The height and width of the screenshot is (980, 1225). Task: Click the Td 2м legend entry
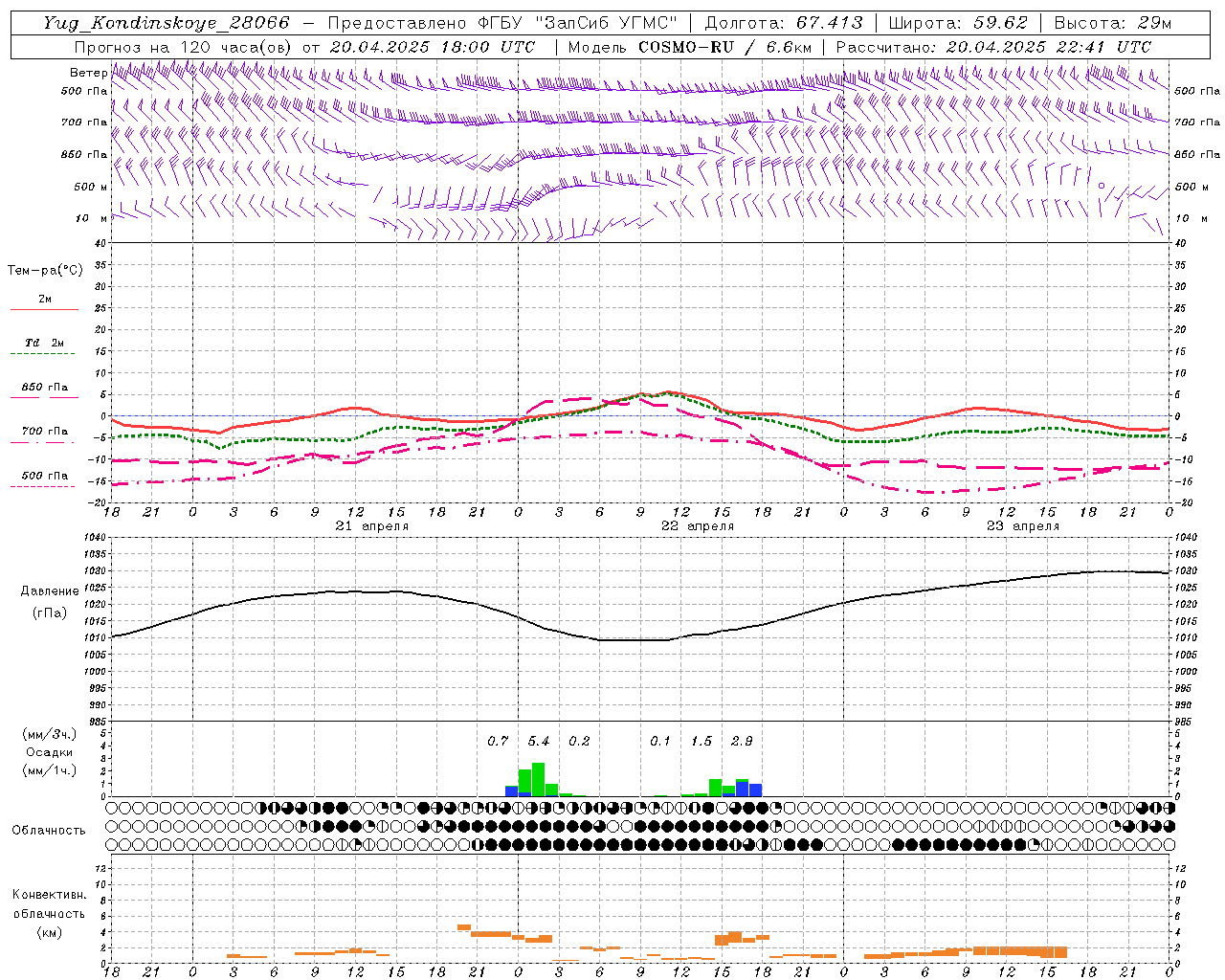click(44, 343)
